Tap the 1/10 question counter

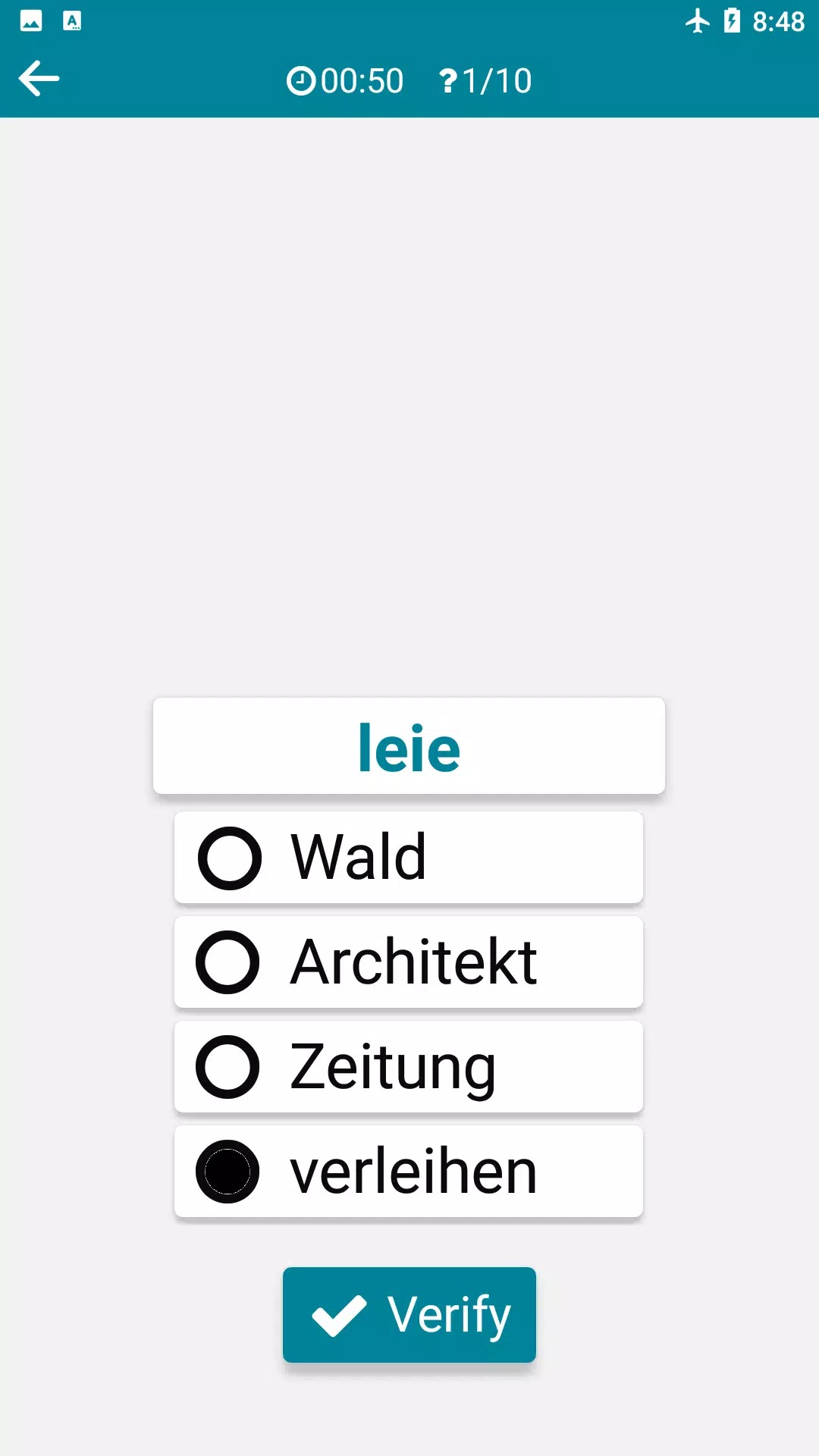pos(497,81)
